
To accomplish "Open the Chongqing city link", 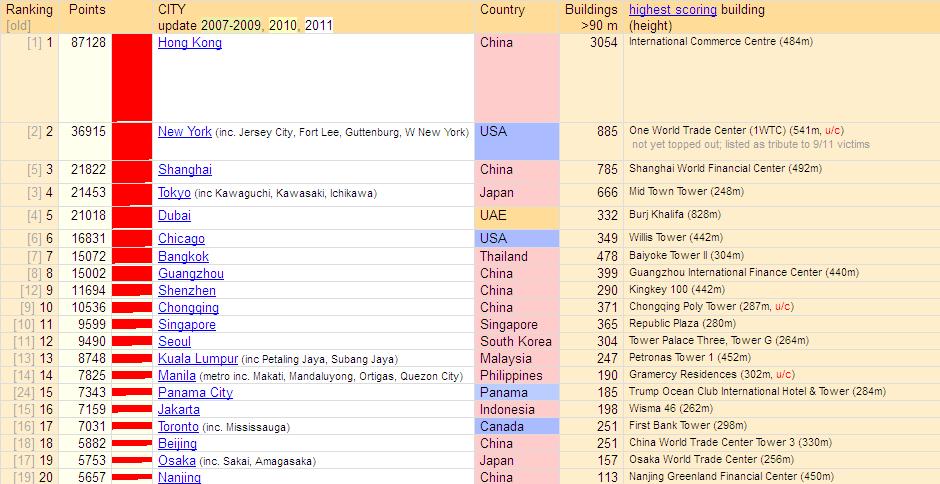I will pos(188,308).
